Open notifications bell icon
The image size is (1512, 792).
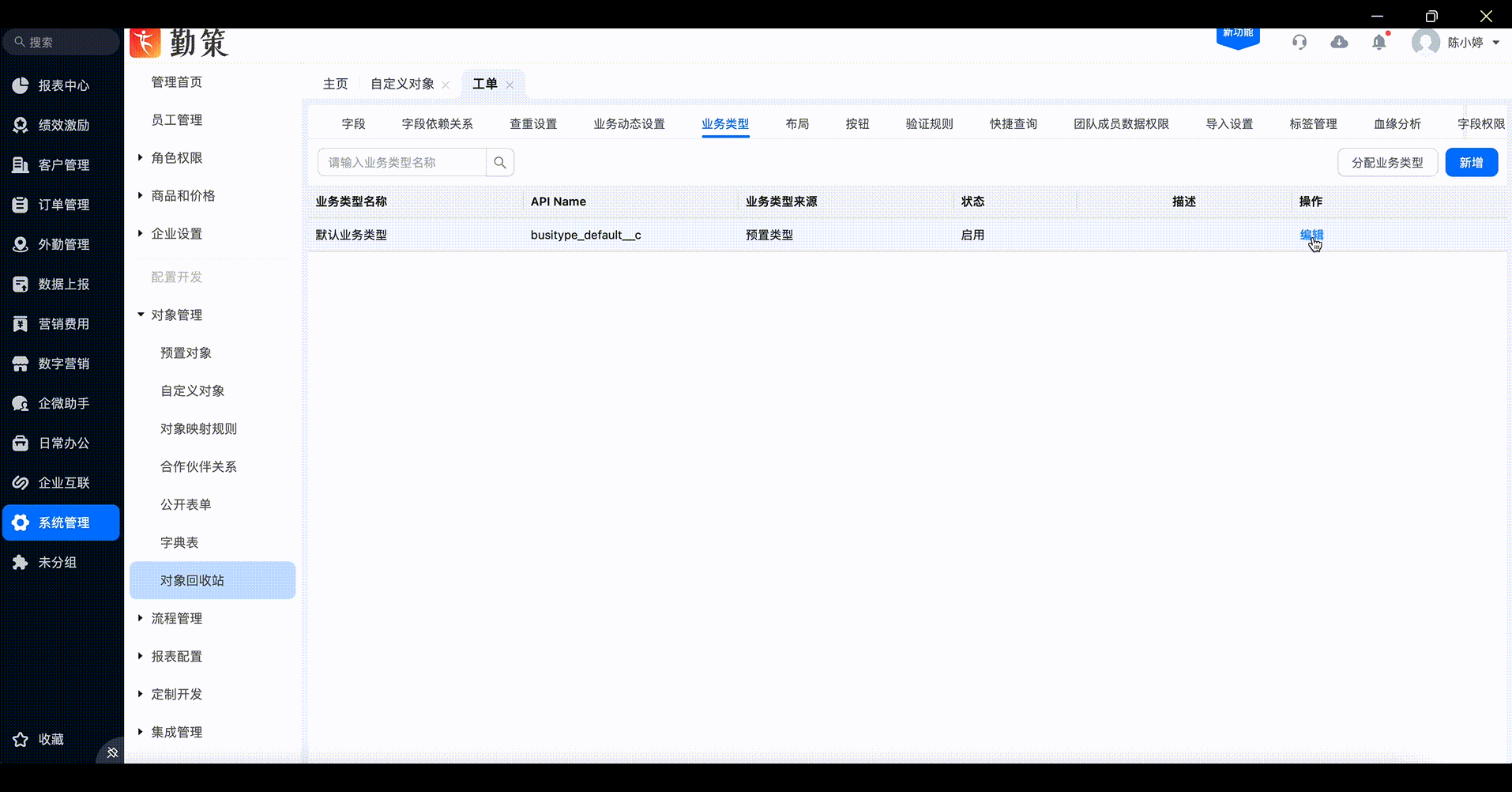pos(1379,42)
